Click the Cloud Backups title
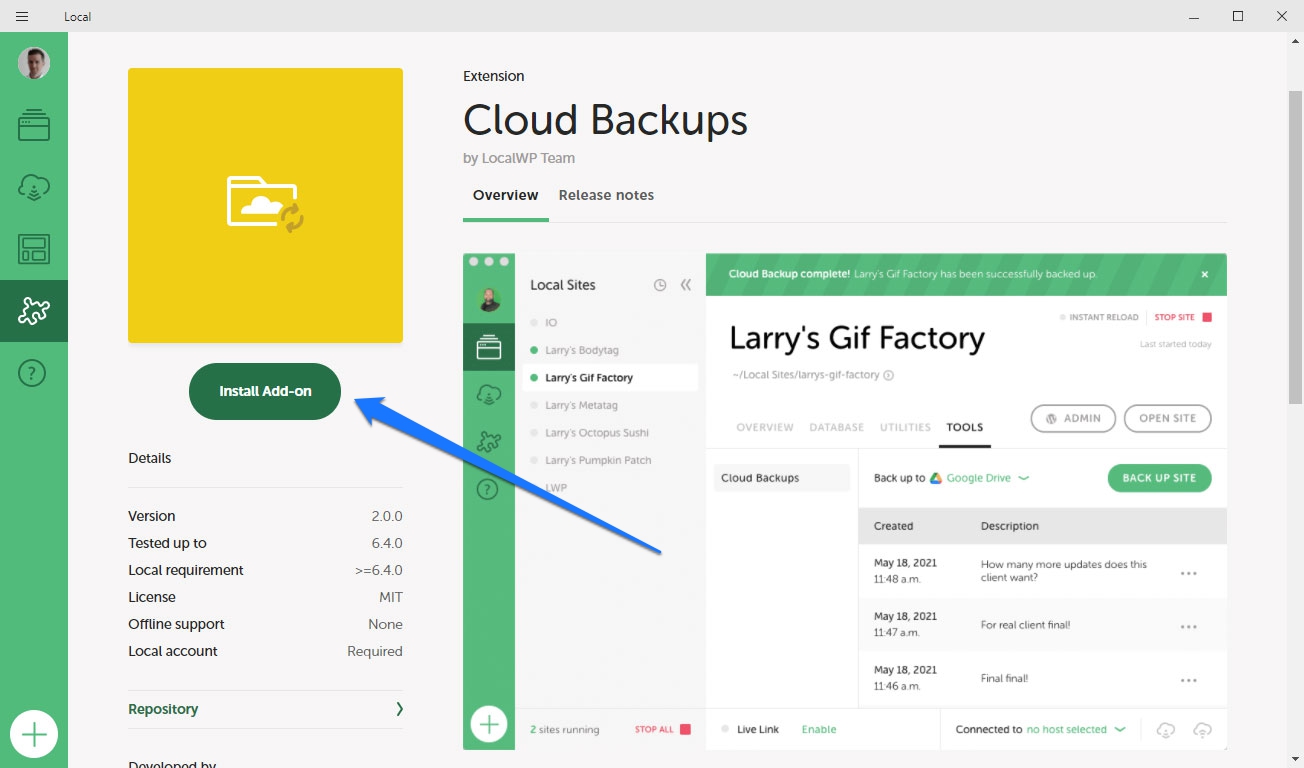1304x768 pixels. point(605,120)
